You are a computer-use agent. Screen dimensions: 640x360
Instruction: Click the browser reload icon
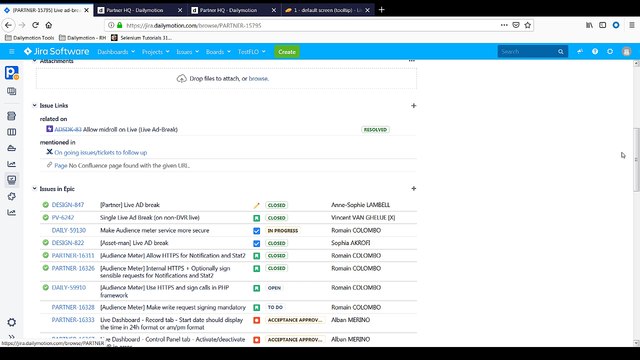36,25
